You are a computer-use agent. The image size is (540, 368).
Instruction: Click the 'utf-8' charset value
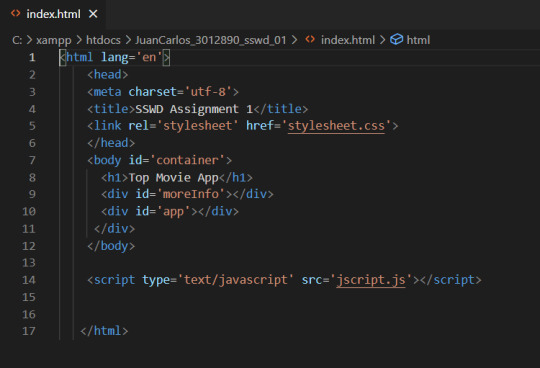point(208,92)
